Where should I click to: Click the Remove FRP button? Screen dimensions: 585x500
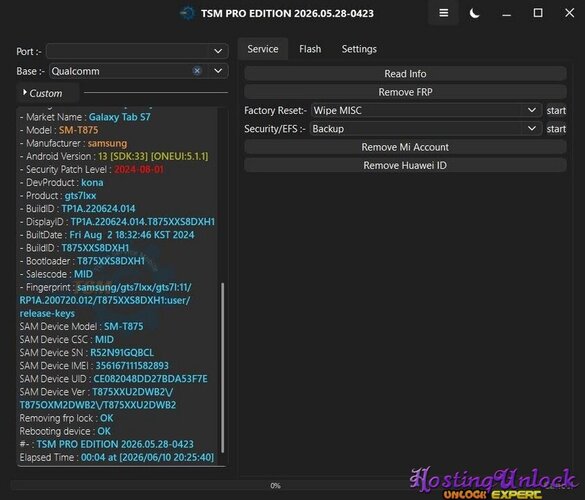(405, 92)
